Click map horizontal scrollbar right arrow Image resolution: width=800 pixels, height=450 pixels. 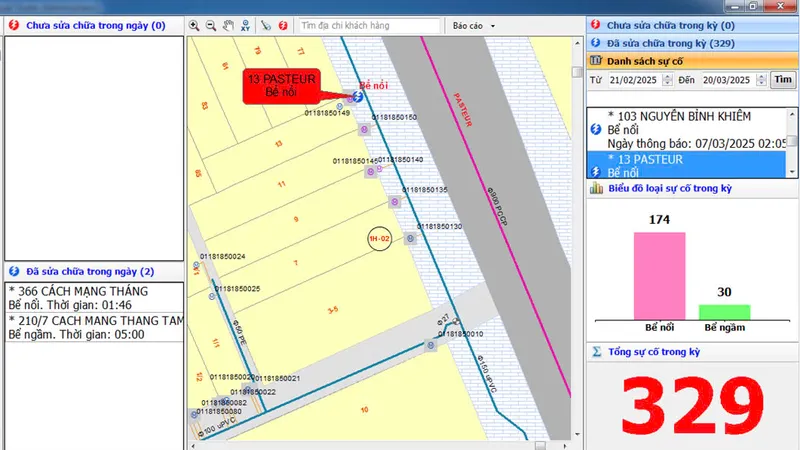[x=565, y=446]
